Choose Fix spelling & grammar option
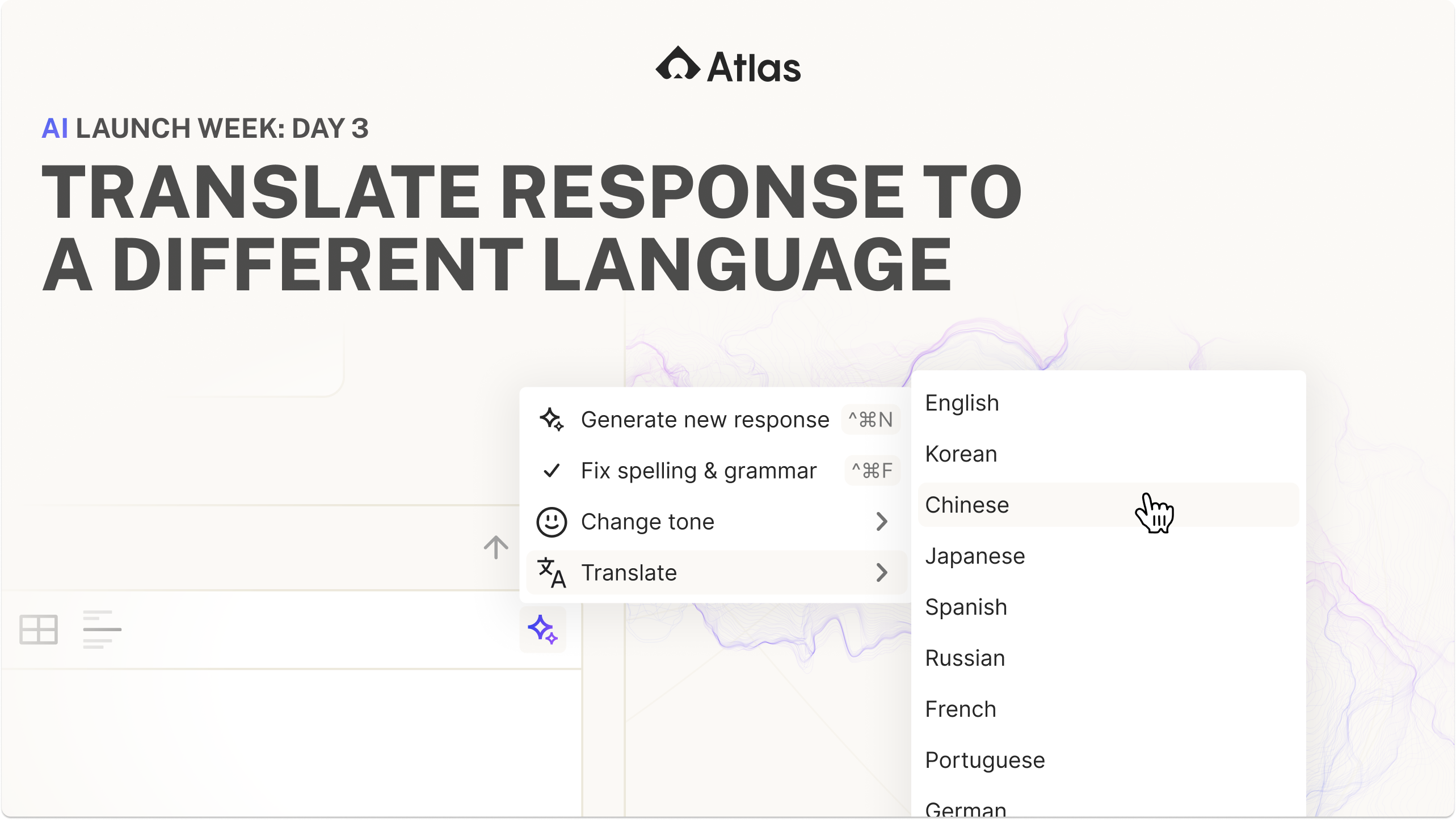 698,471
